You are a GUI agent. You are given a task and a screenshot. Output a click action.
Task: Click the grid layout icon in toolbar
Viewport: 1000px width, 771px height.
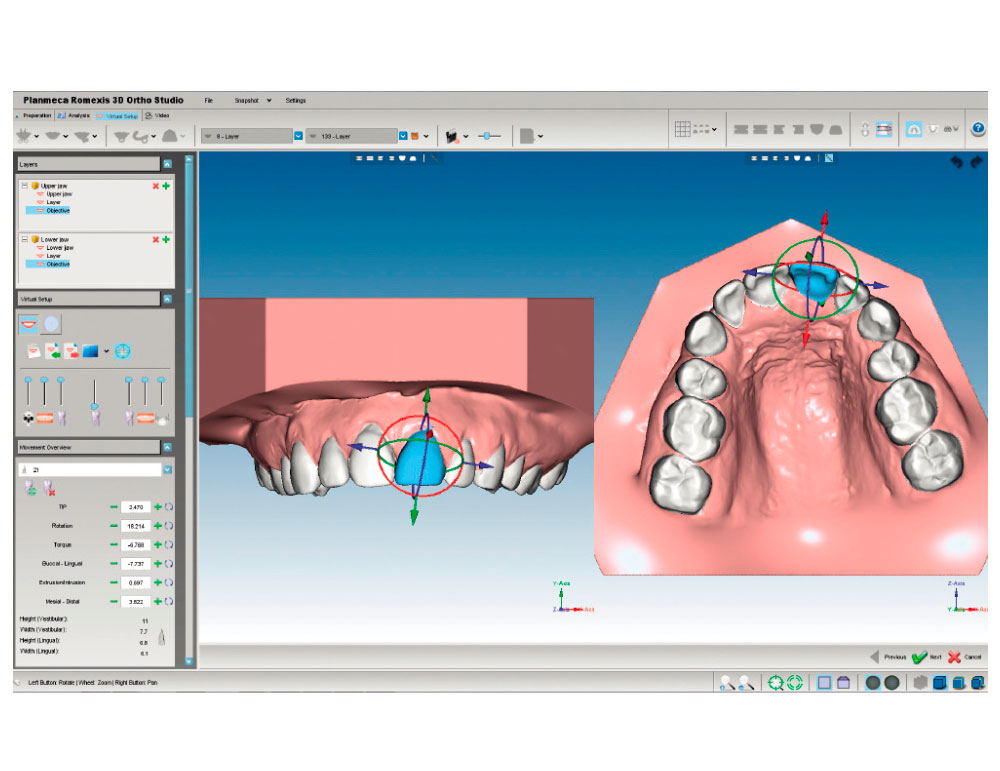[x=682, y=129]
